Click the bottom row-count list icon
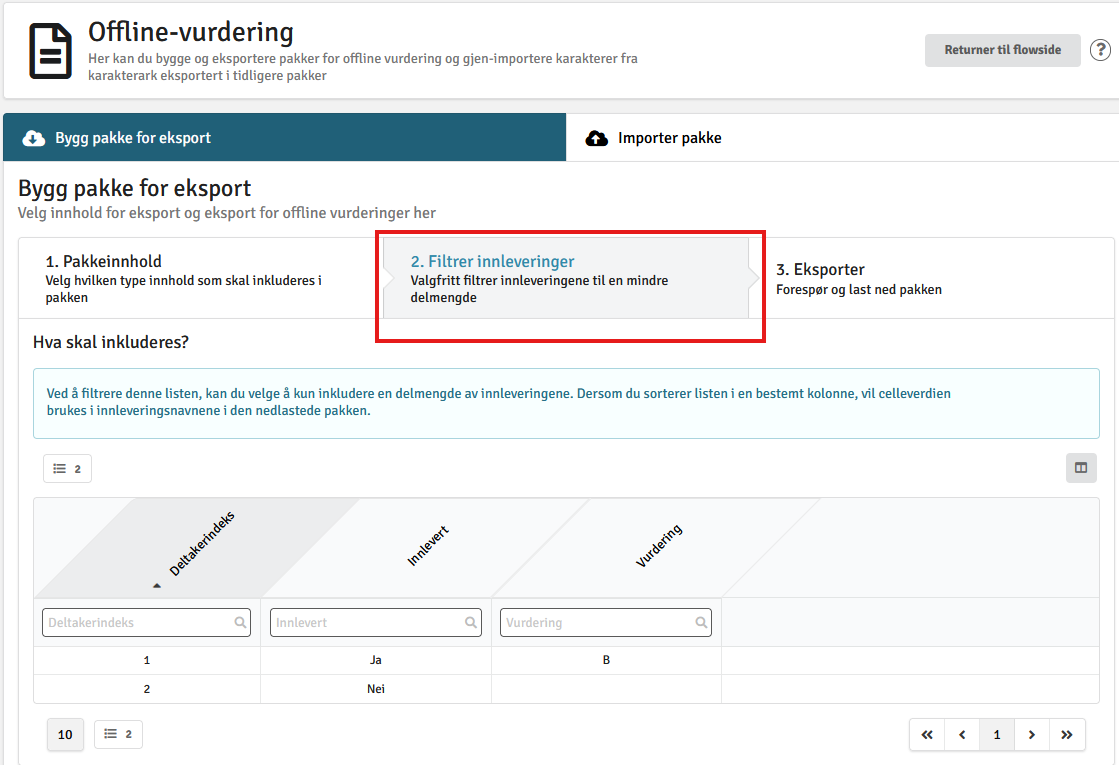1119x765 pixels. point(118,734)
